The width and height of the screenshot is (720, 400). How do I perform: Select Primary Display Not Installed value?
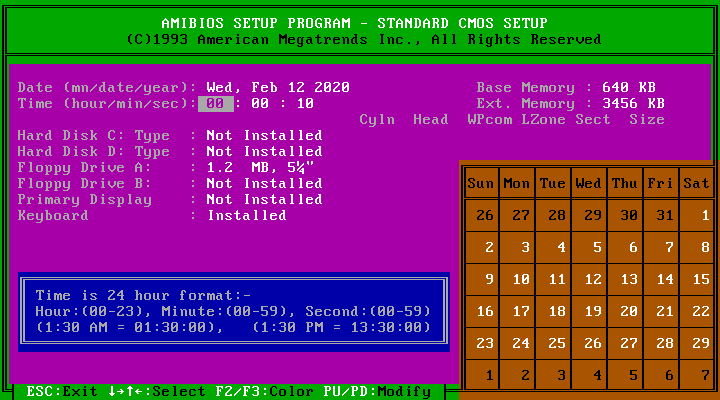point(264,199)
